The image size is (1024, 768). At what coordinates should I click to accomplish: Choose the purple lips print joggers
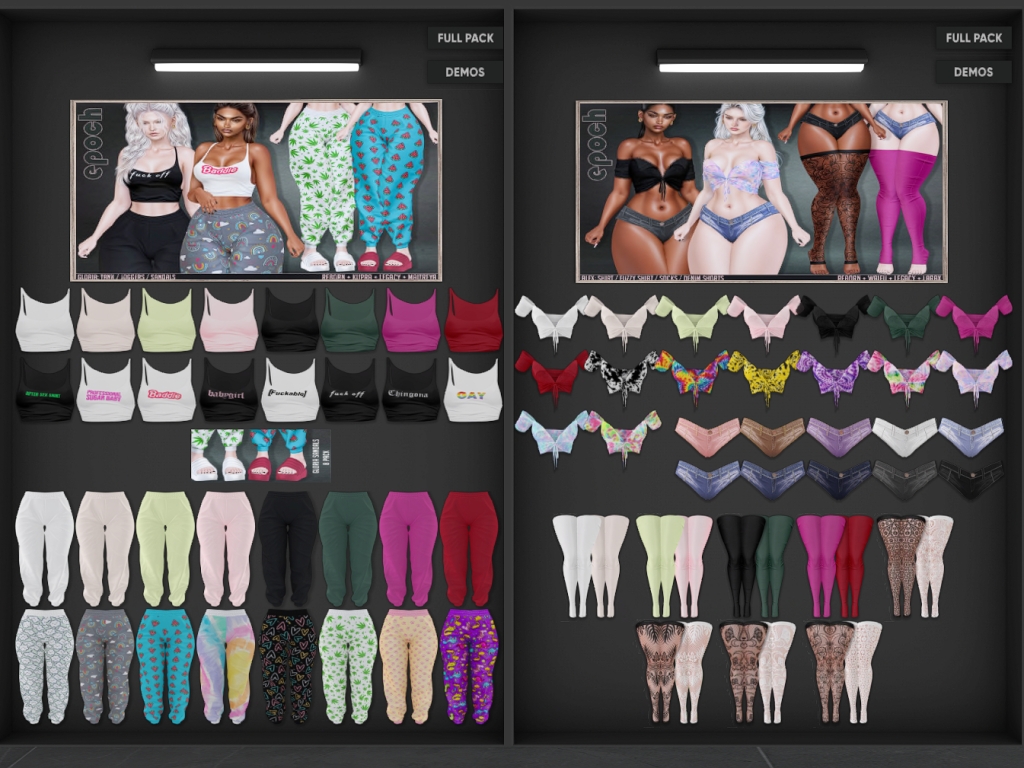pyautogui.click(x=469, y=665)
